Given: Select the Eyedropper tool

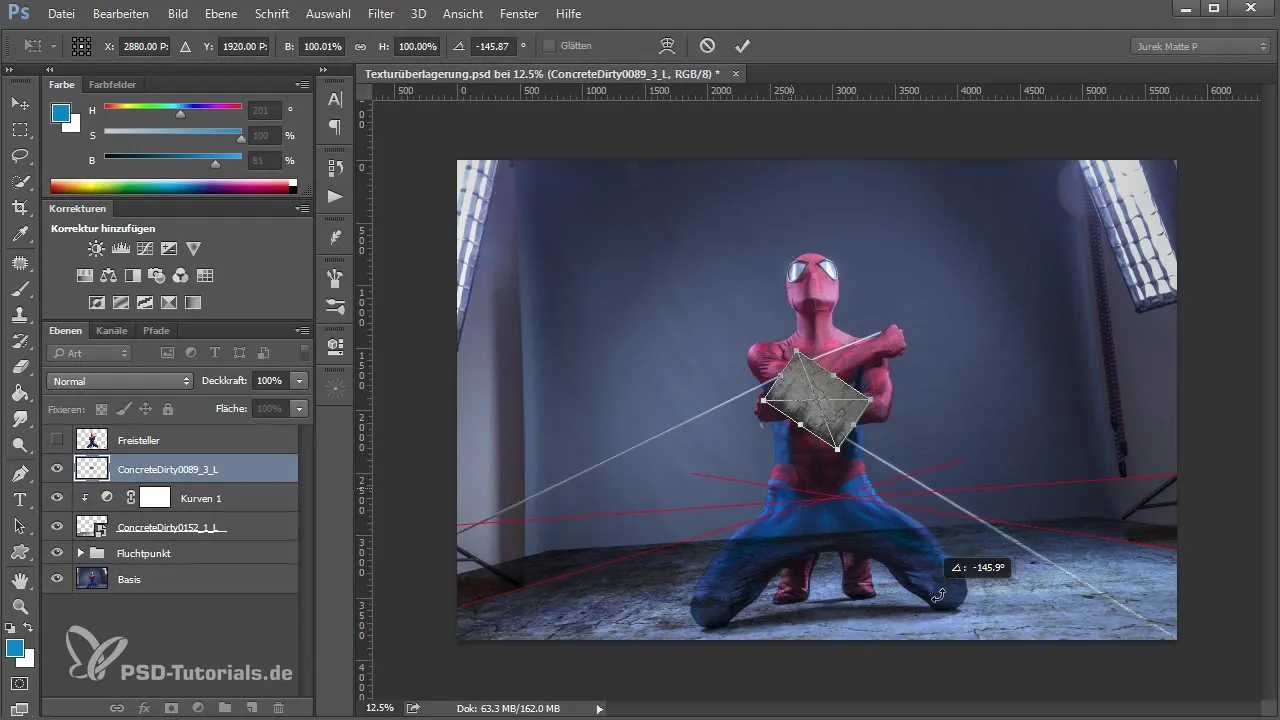Looking at the screenshot, I should click(x=19, y=234).
